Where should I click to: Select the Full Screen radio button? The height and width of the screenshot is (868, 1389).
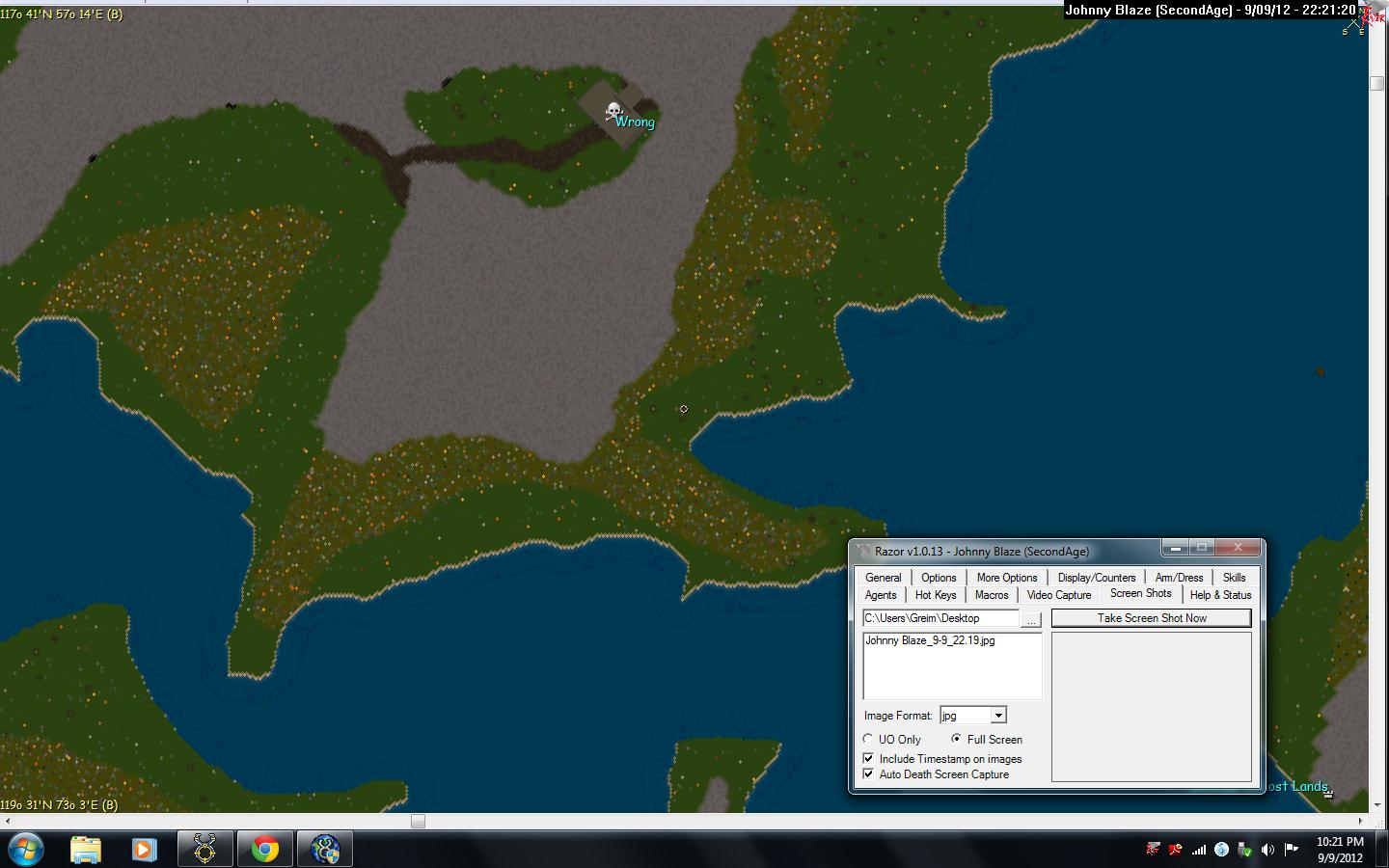click(956, 739)
